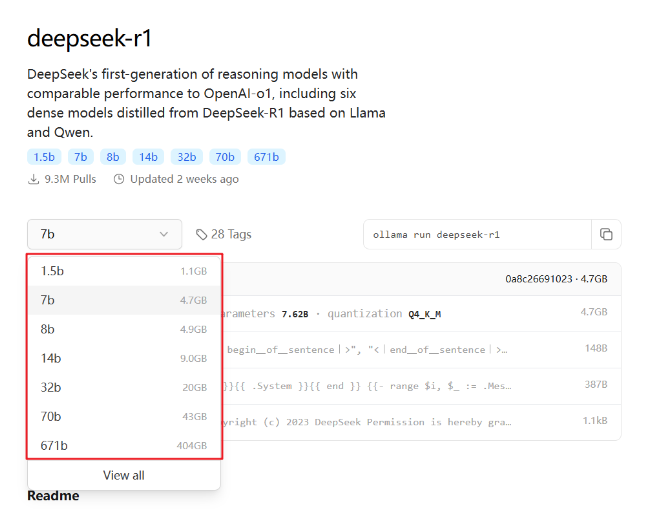Click the 70b tag badge

[x=225, y=157]
